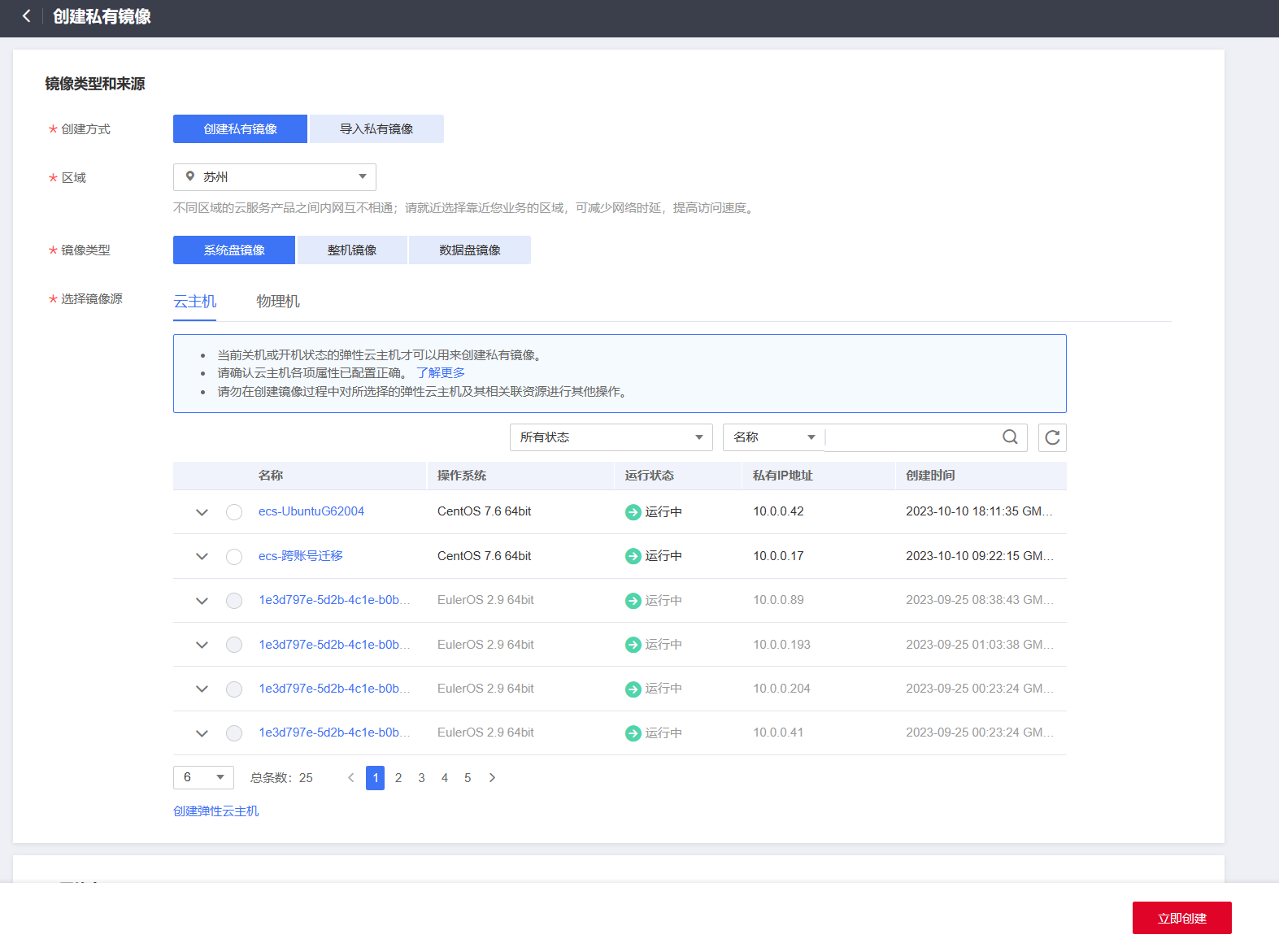Go to page 3 of results
This screenshot has width=1279, height=952.
pyautogui.click(x=421, y=778)
